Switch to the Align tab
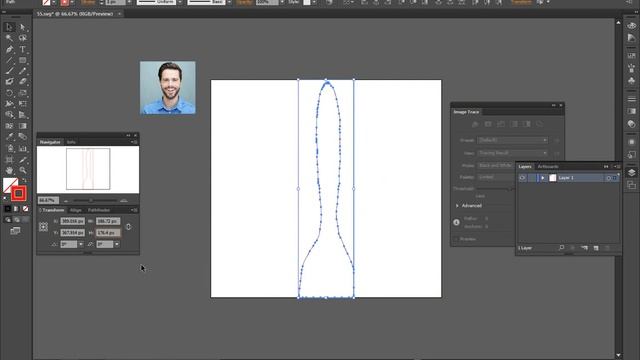This screenshot has height=360, width=640. coord(76,210)
